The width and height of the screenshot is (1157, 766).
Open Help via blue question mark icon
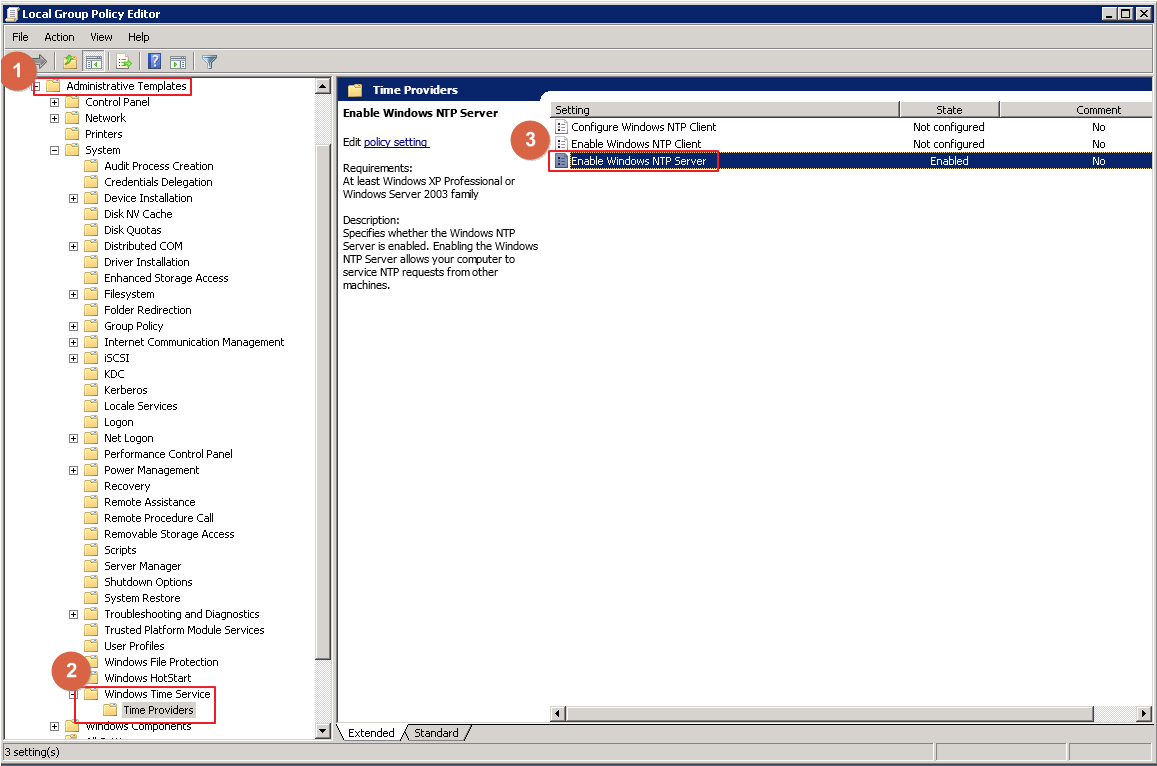(154, 61)
